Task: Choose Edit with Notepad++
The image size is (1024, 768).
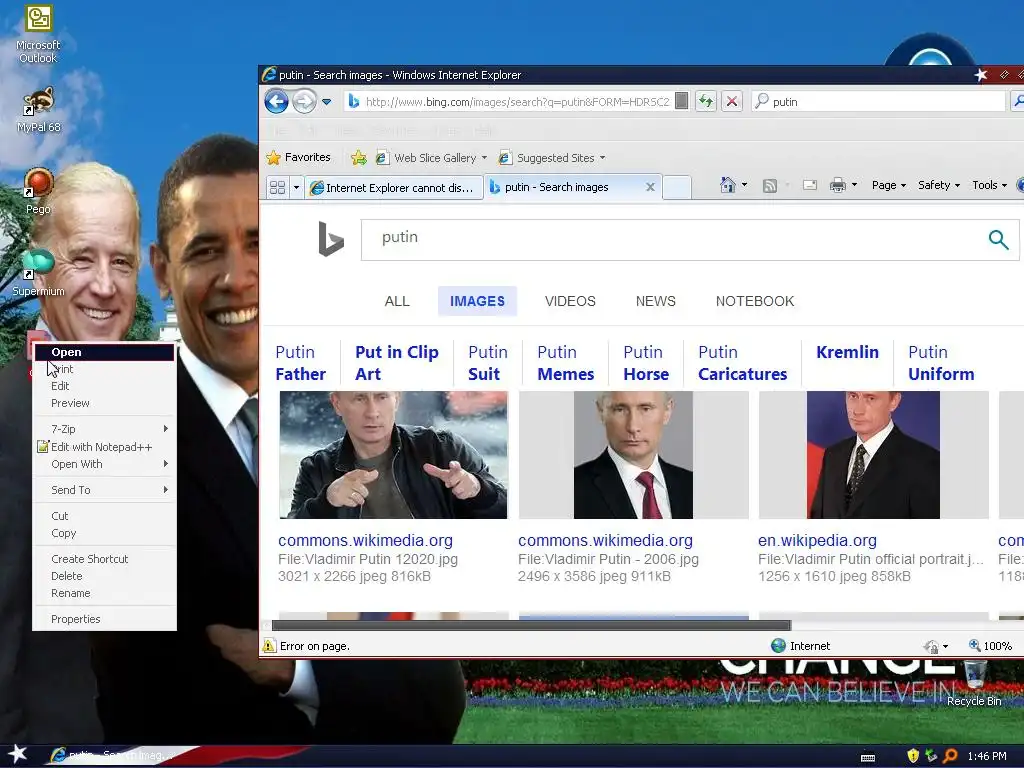Action: tap(104, 447)
